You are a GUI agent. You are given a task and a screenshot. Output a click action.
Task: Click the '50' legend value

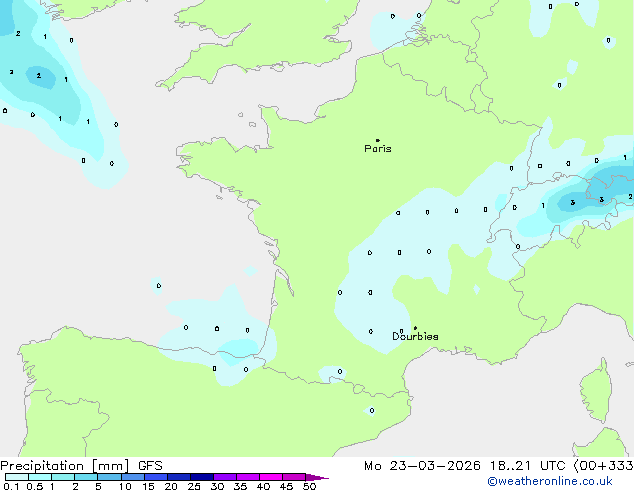click(x=309, y=486)
